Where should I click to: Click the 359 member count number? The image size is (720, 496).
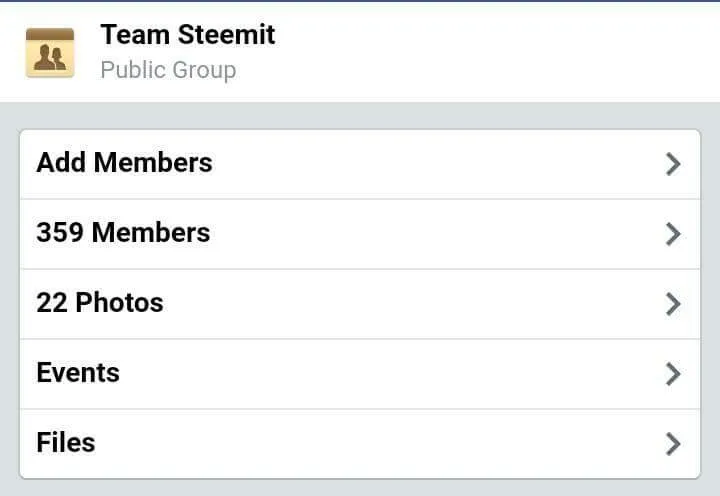tap(60, 232)
